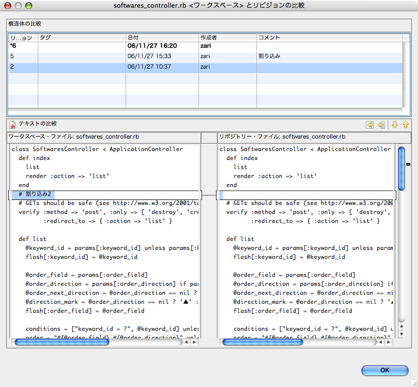Click the 構造体の比較 pane title
The width and height of the screenshot is (418, 387).
[25, 24]
